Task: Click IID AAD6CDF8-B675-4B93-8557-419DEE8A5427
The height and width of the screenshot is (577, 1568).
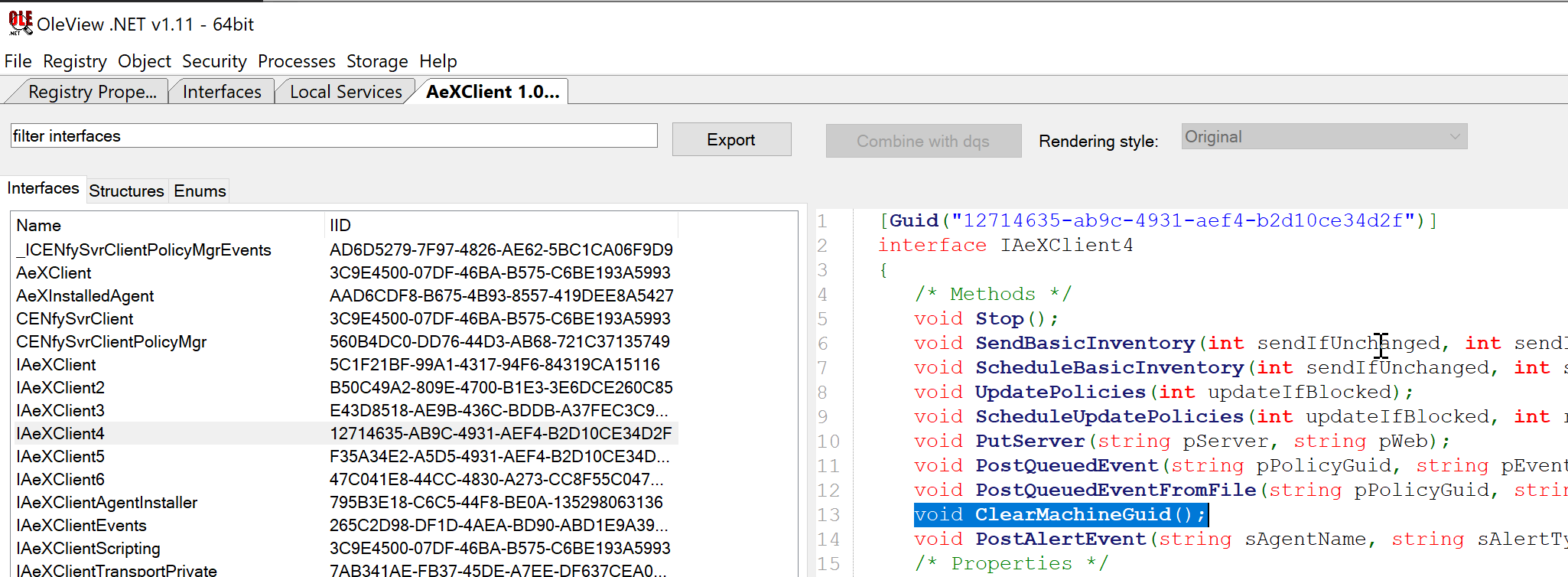Action: 502,296
